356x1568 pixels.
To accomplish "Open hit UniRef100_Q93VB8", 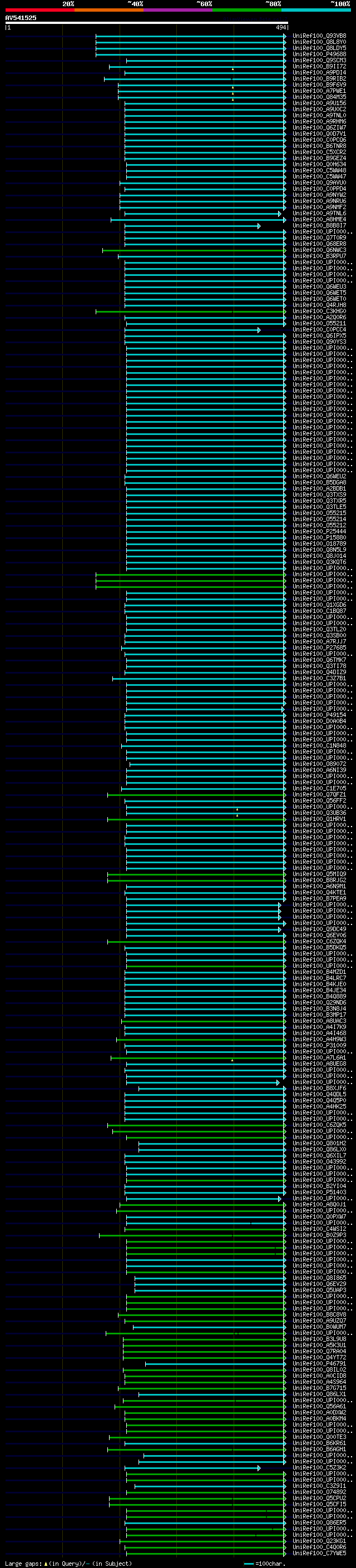I will pos(319,36).
